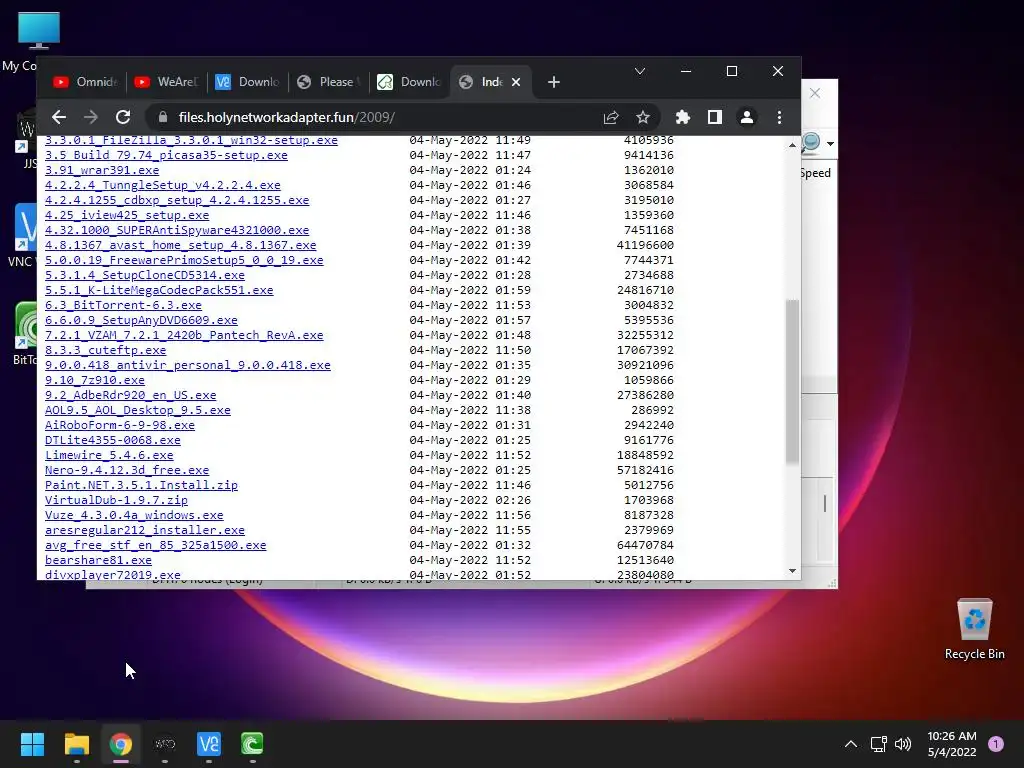Open 4.2.4.1255 cdbxp setup link
Image resolution: width=1024 pixels, height=768 pixels.
click(x=177, y=200)
